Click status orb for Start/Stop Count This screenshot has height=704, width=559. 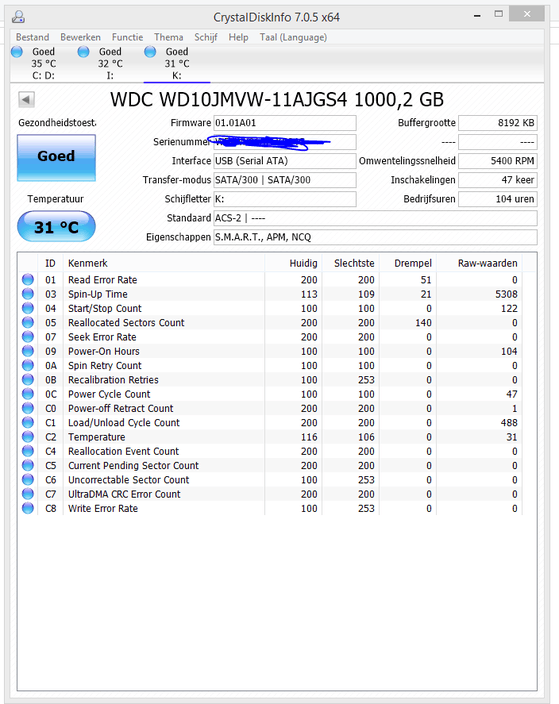coord(28,308)
